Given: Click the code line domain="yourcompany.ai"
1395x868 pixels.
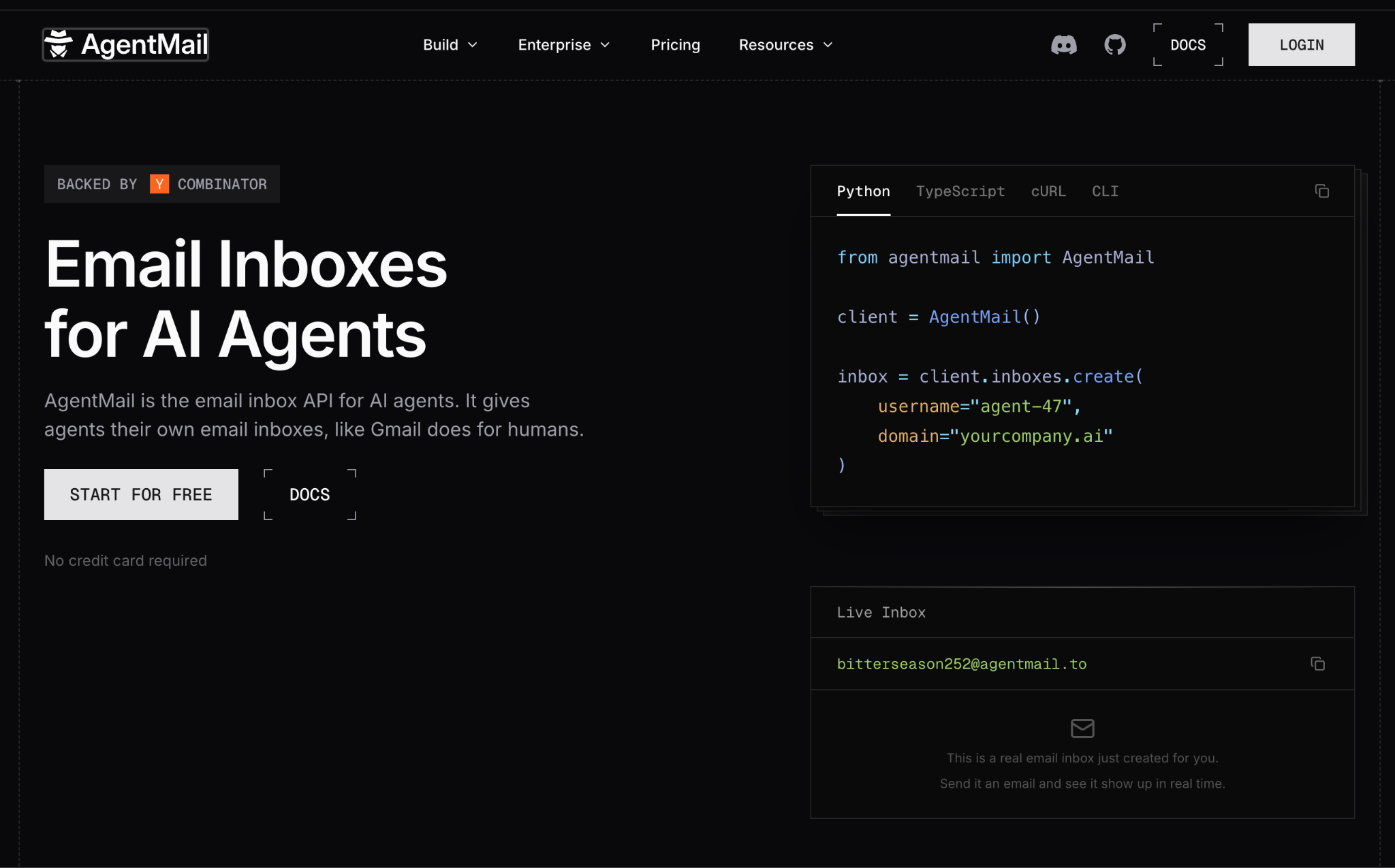Looking at the screenshot, I should 994,436.
